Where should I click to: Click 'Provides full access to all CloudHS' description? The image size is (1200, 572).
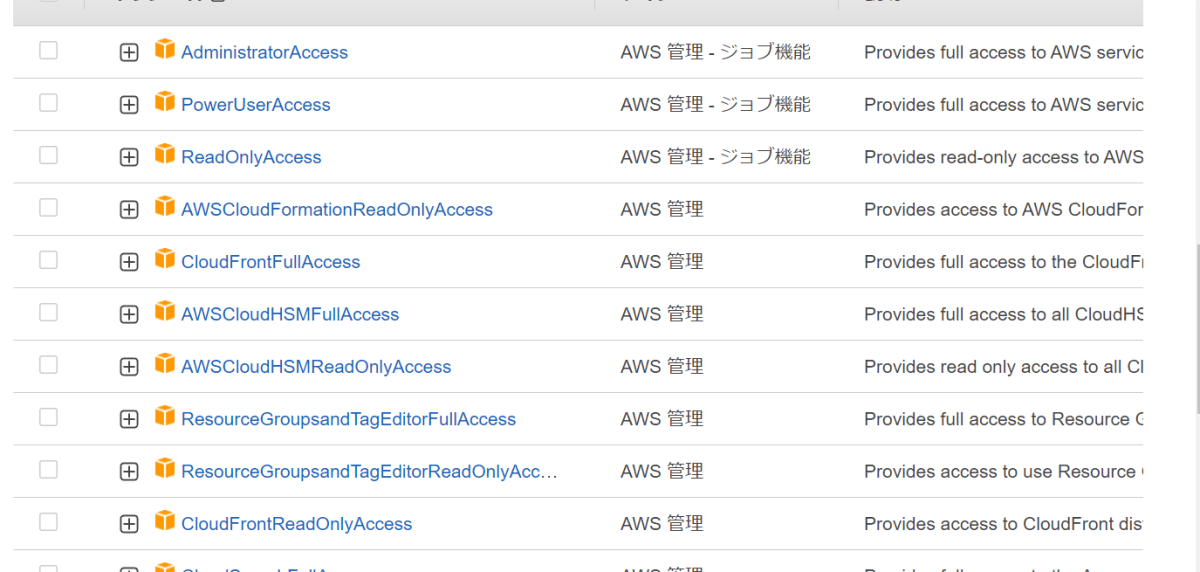(1003, 314)
